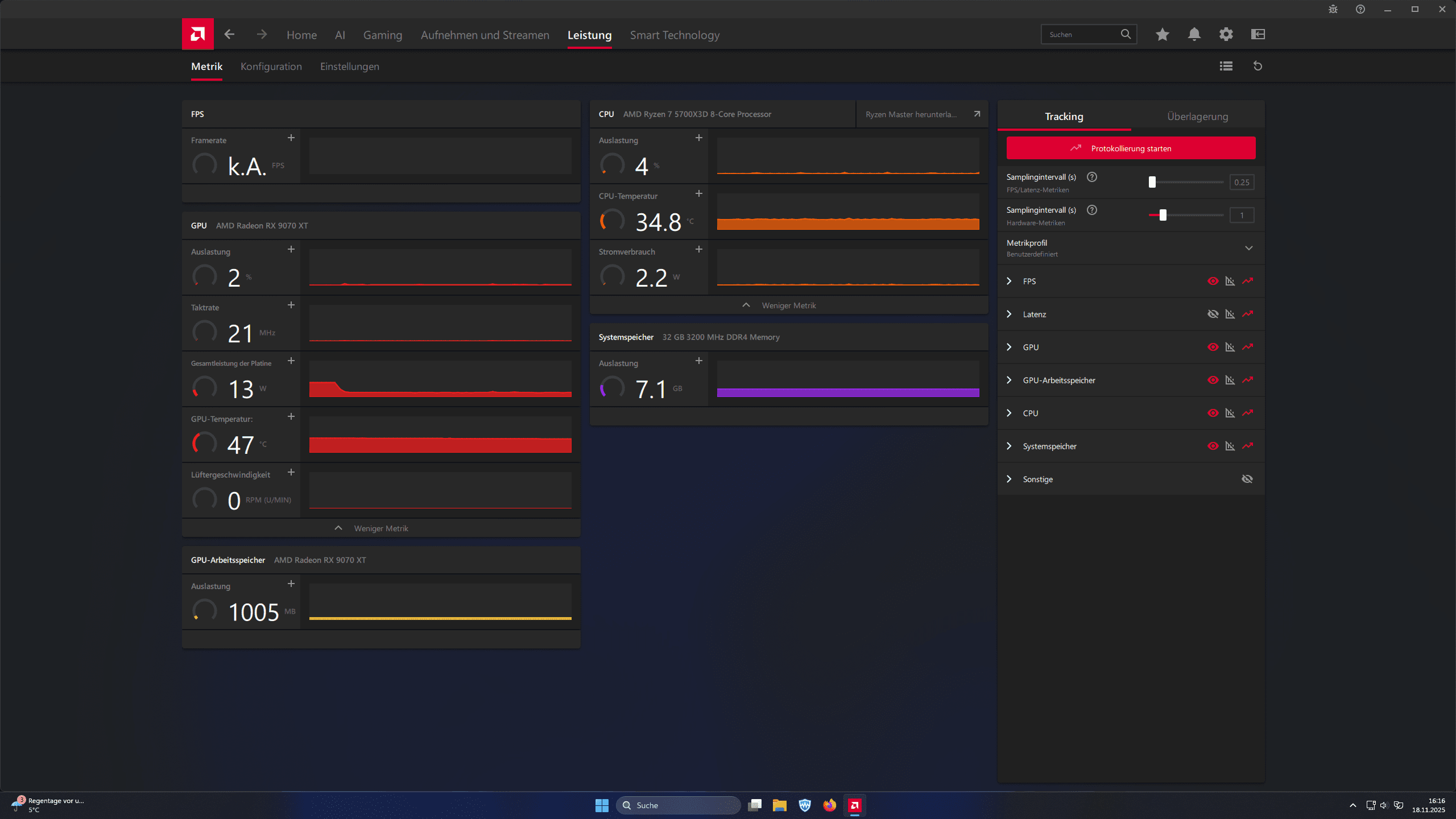Switch to the Überlagerung tab
This screenshot has width=1456, height=819.
1197,117
